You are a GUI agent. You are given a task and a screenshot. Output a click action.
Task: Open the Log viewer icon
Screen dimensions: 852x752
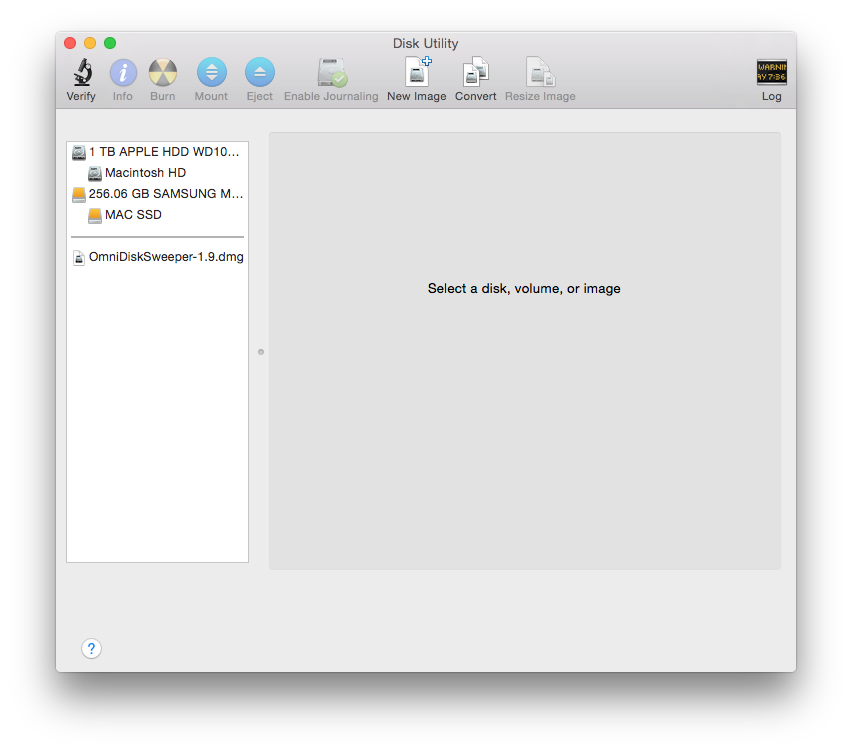click(x=771, y=72)
